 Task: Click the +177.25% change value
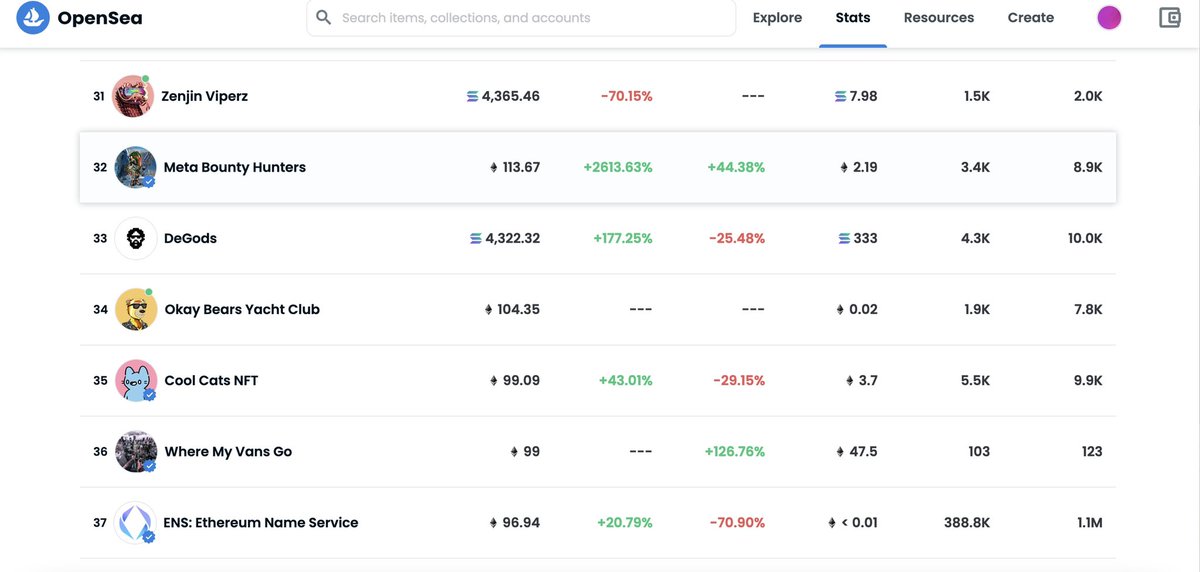623,239
